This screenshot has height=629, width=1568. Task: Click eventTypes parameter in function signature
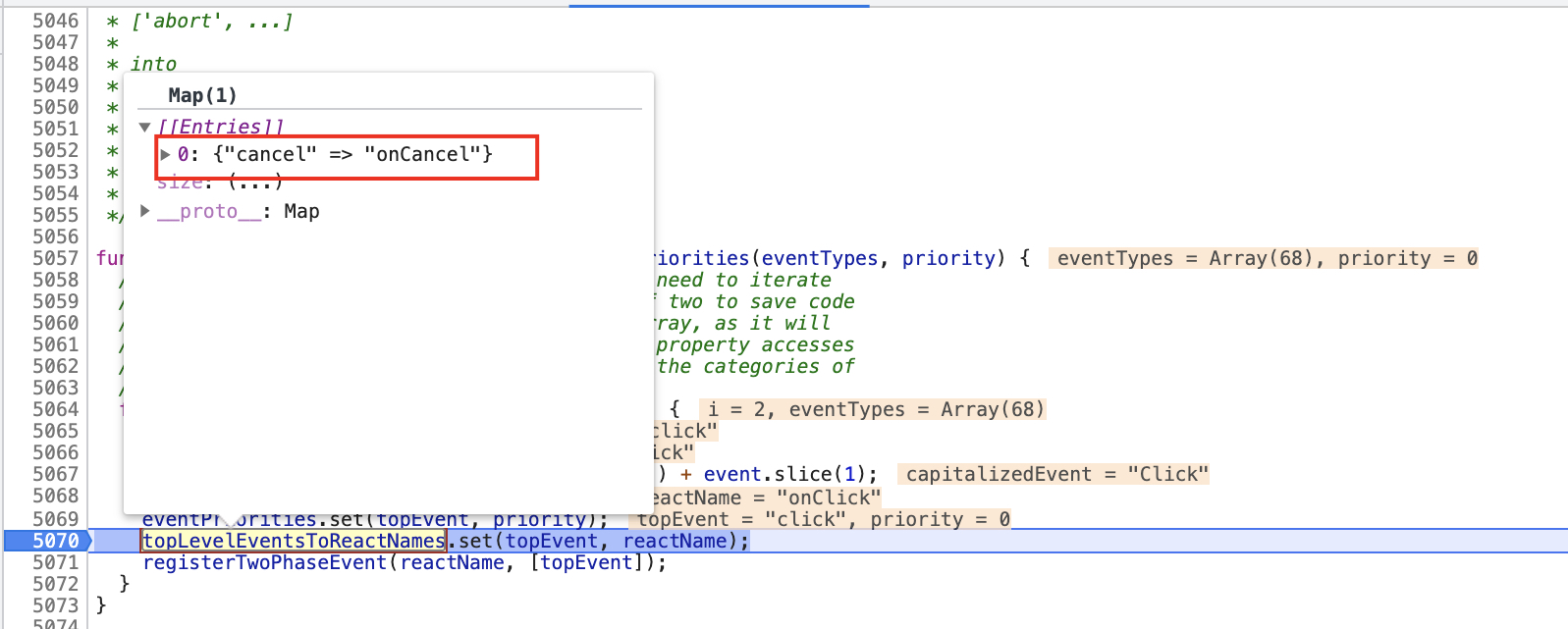820,258
